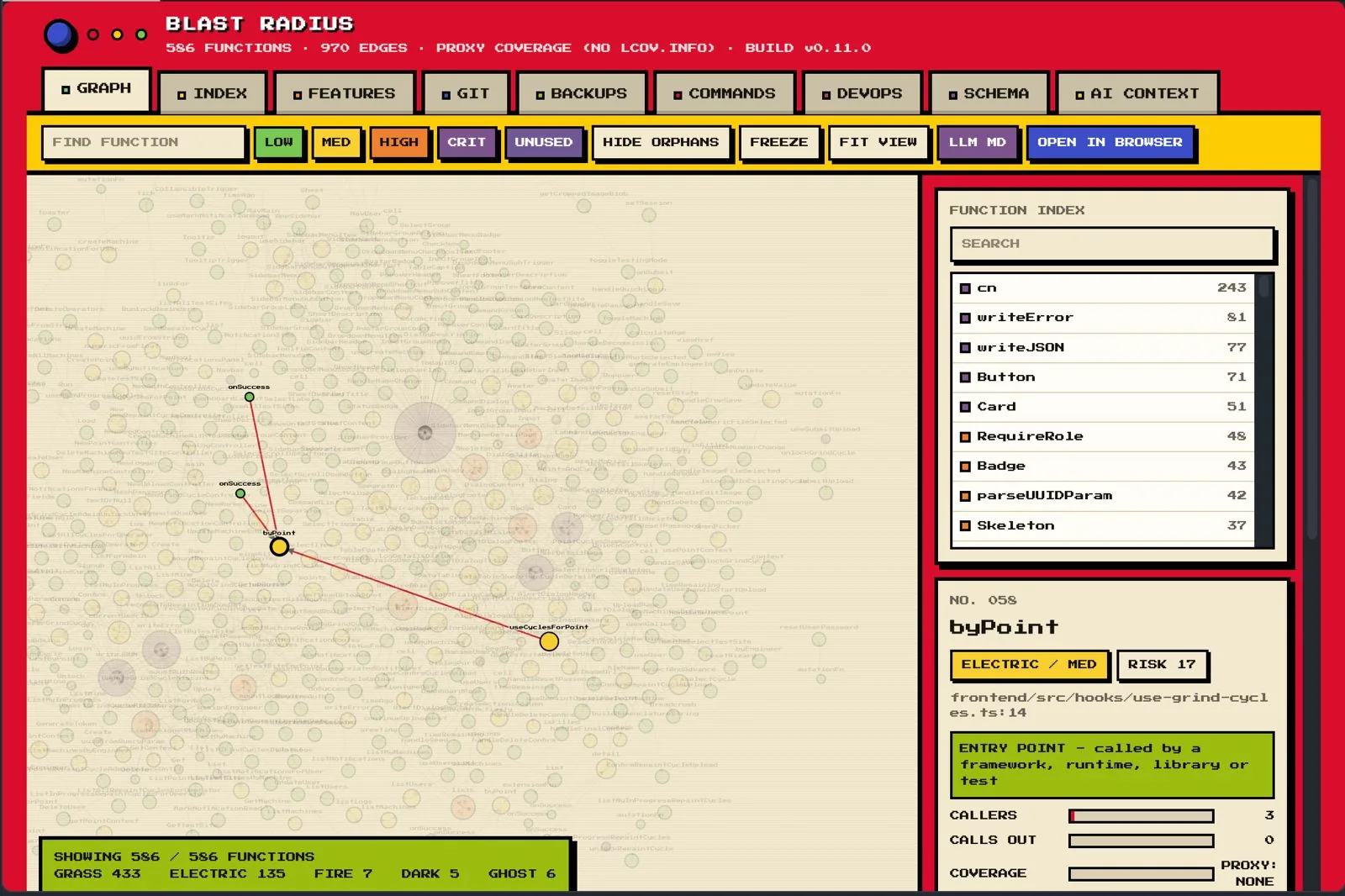Toggle HIDE ORPHANS

tap(661, 142)
